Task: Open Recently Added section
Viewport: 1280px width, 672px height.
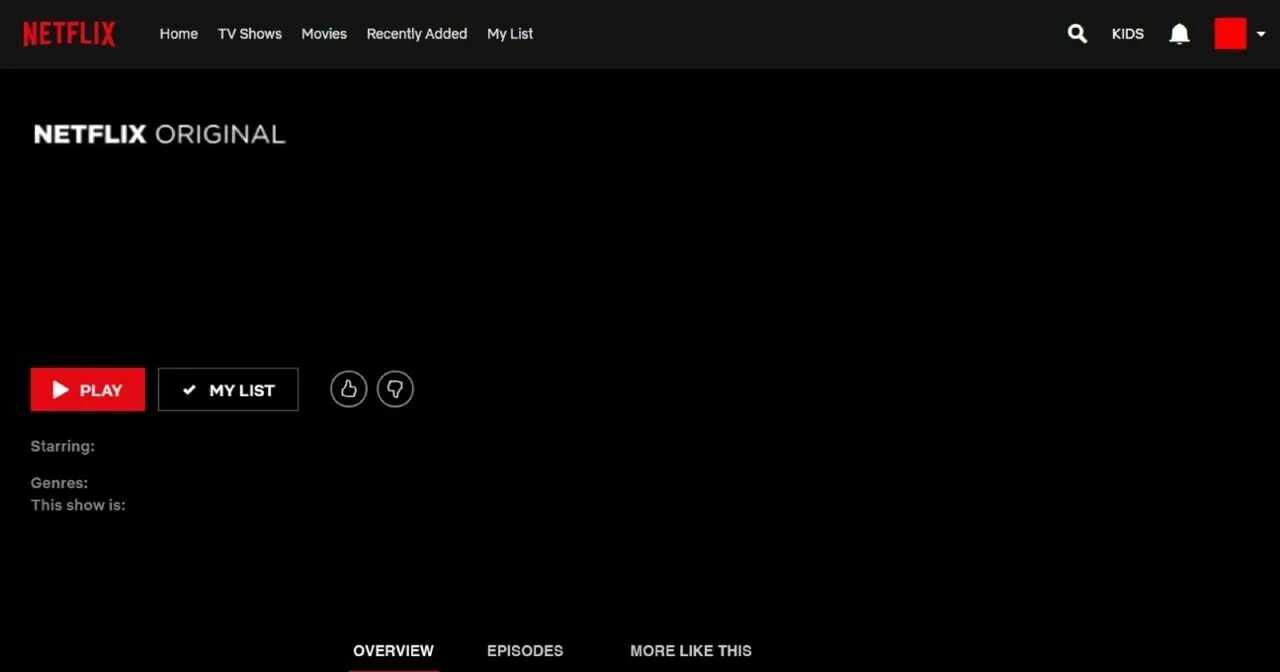Action: point(417,34)
